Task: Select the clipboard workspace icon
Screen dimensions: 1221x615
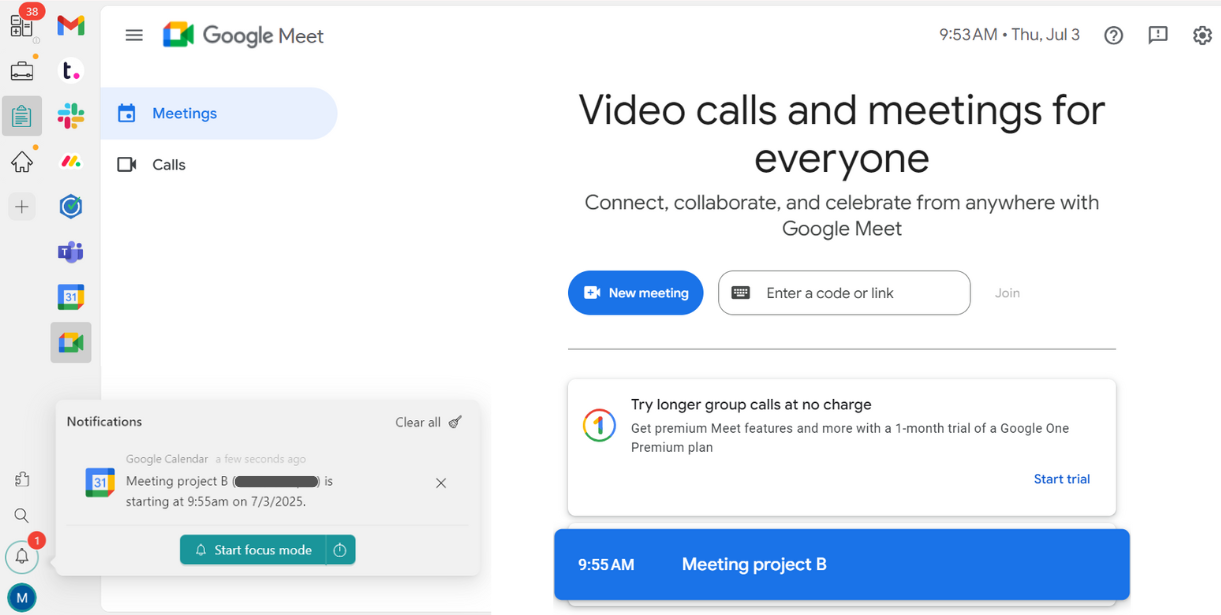Action: 22,116
